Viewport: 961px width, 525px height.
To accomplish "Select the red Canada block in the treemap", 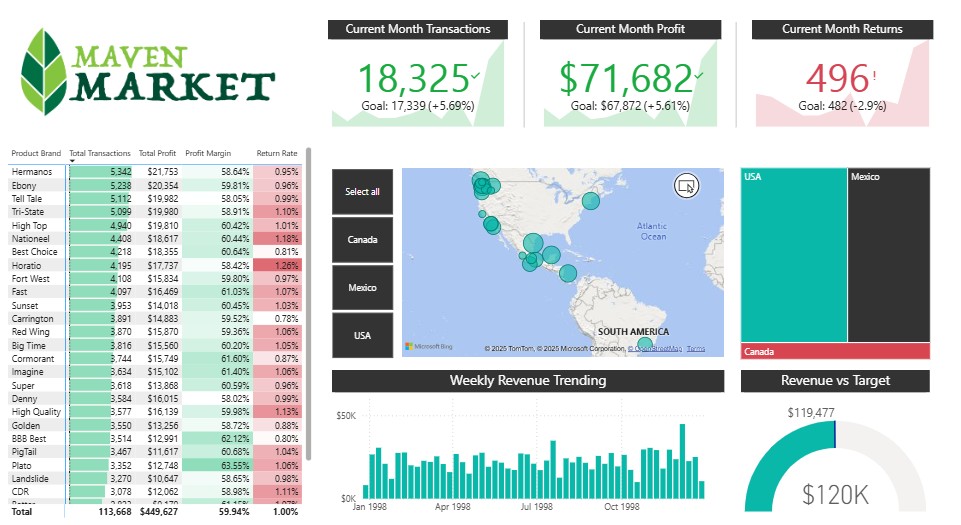I will [835, 351].
